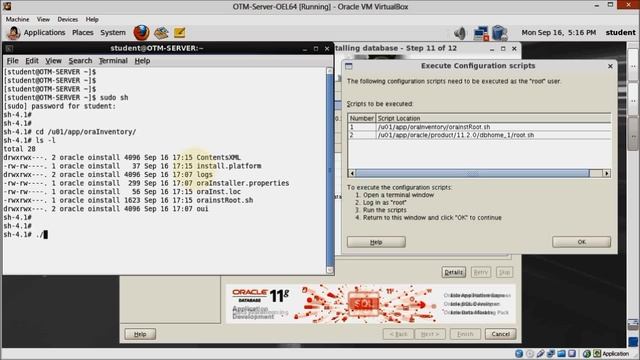
Task: Click the GNOME foot logo next to Applications
Action: [x=13, y=32]
